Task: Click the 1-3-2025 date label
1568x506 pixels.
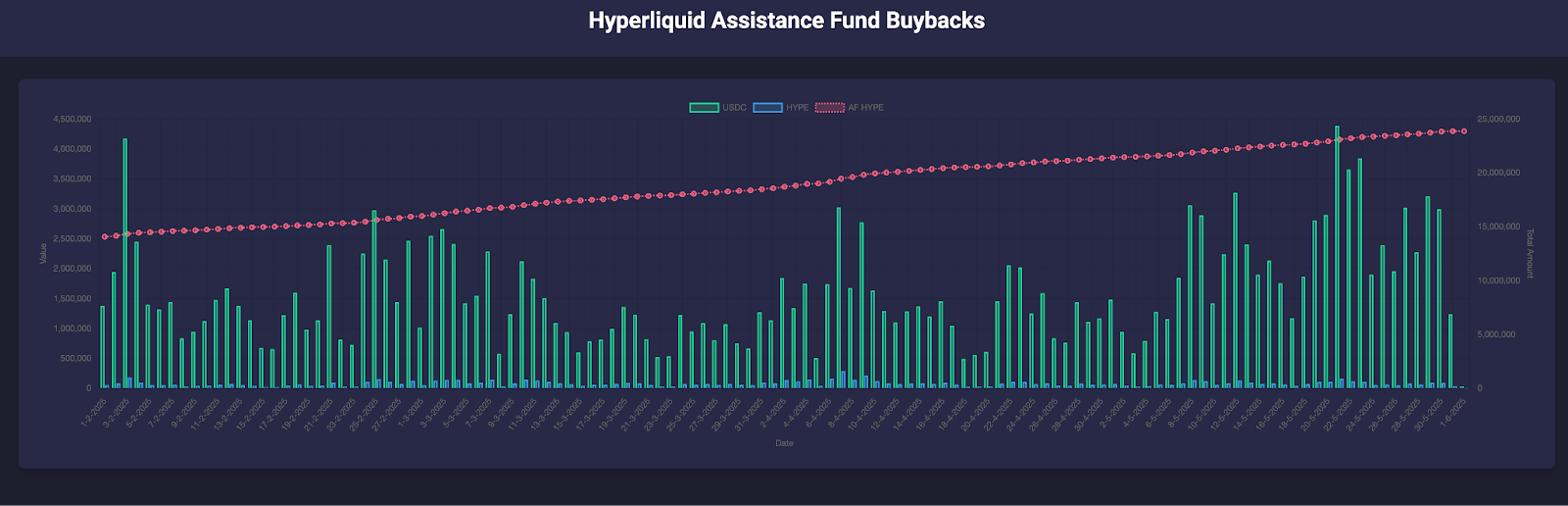Action: 409,412
